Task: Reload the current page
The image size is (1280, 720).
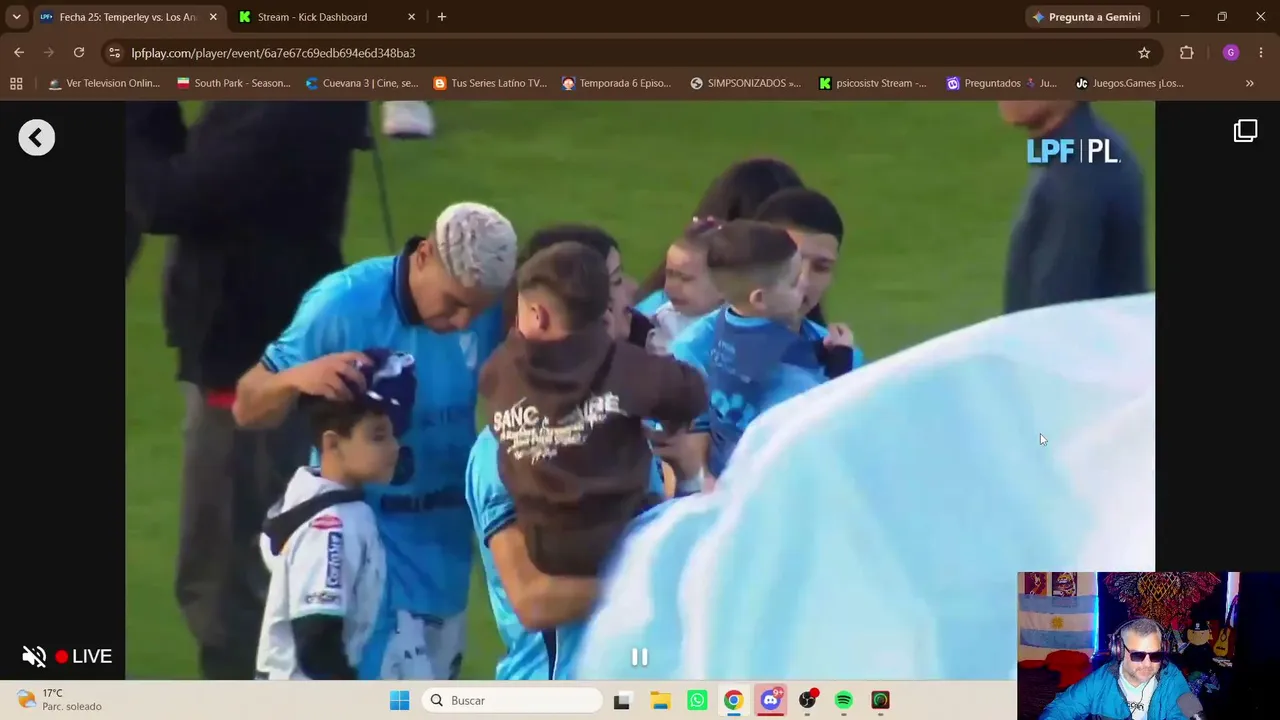Action: click(x=79, y=53)
